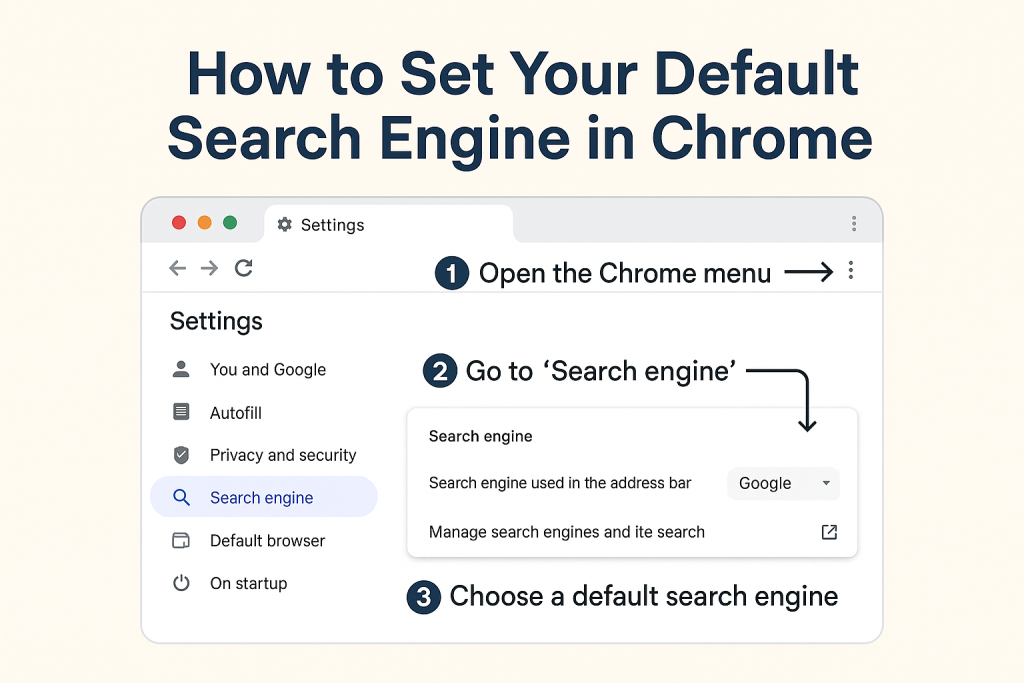The image size is (1024, 683).
Task: Click the red close window button
Action: [x=179, y=223]
